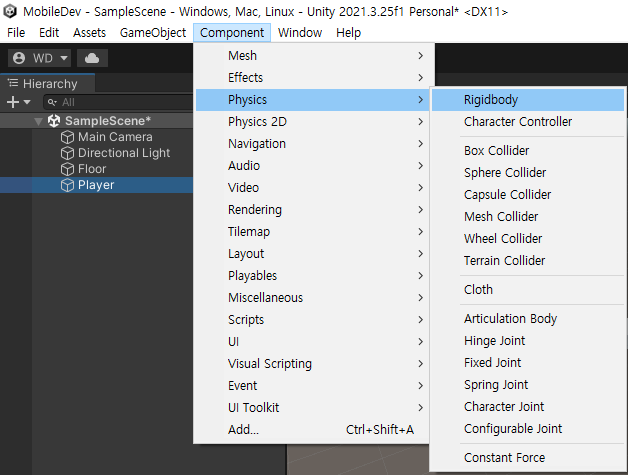The width and height of the screenshot is (628, 475).
Task: Open the GameObject menu
Action: 153,32
